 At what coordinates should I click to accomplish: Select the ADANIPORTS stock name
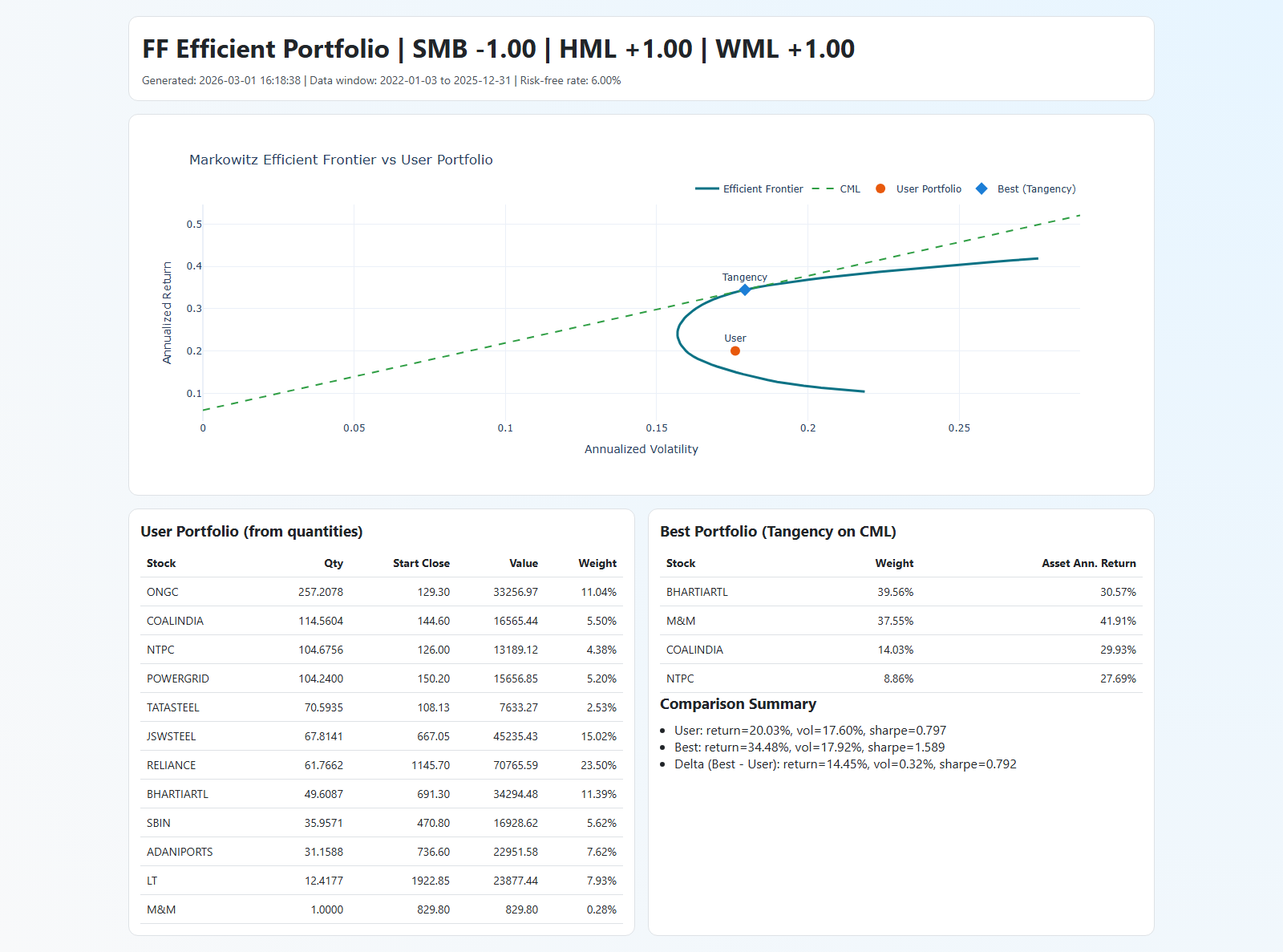pyautogui.click(x=180, y=852)
